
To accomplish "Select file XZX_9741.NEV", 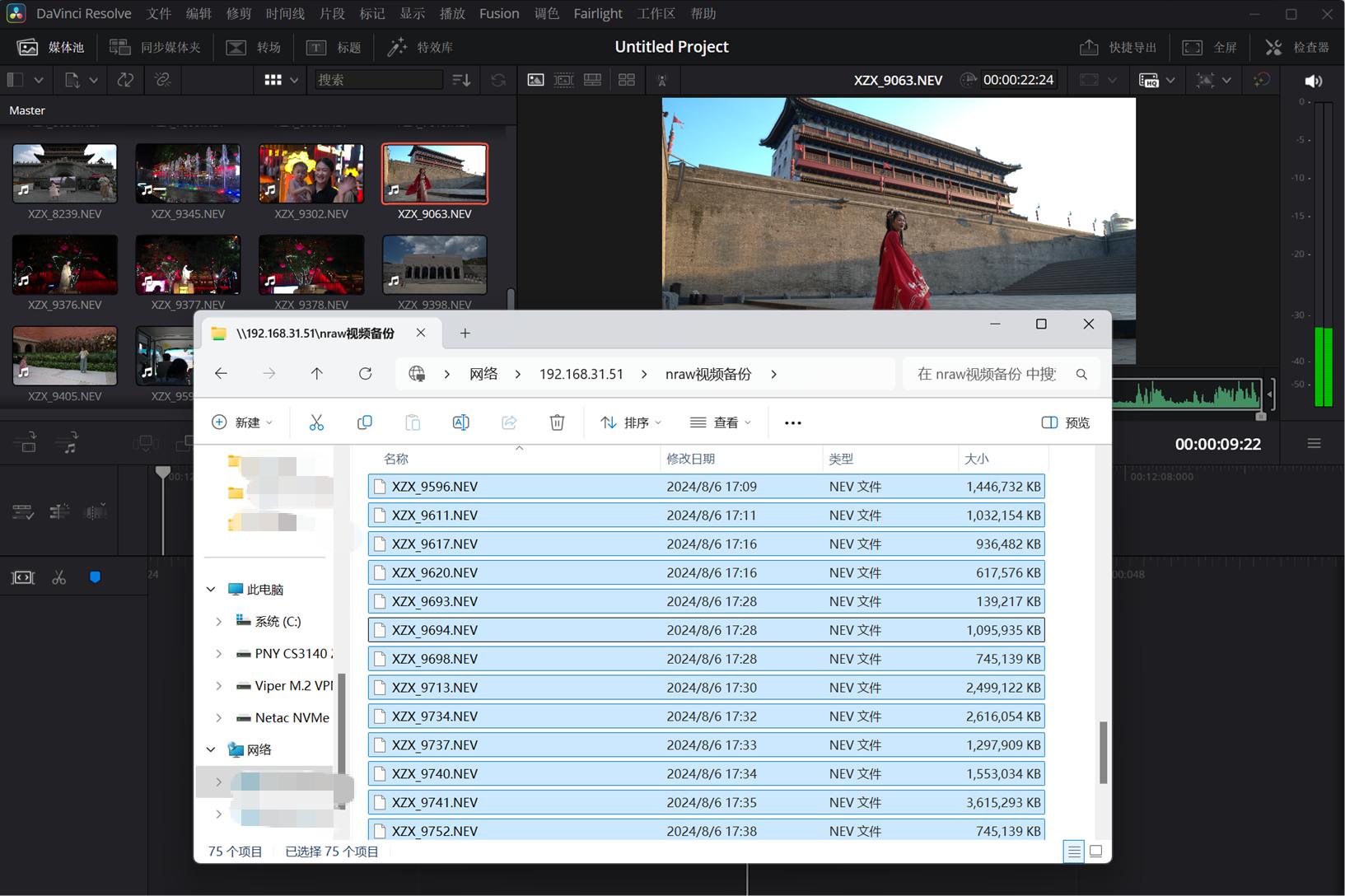I will (706, 802).
